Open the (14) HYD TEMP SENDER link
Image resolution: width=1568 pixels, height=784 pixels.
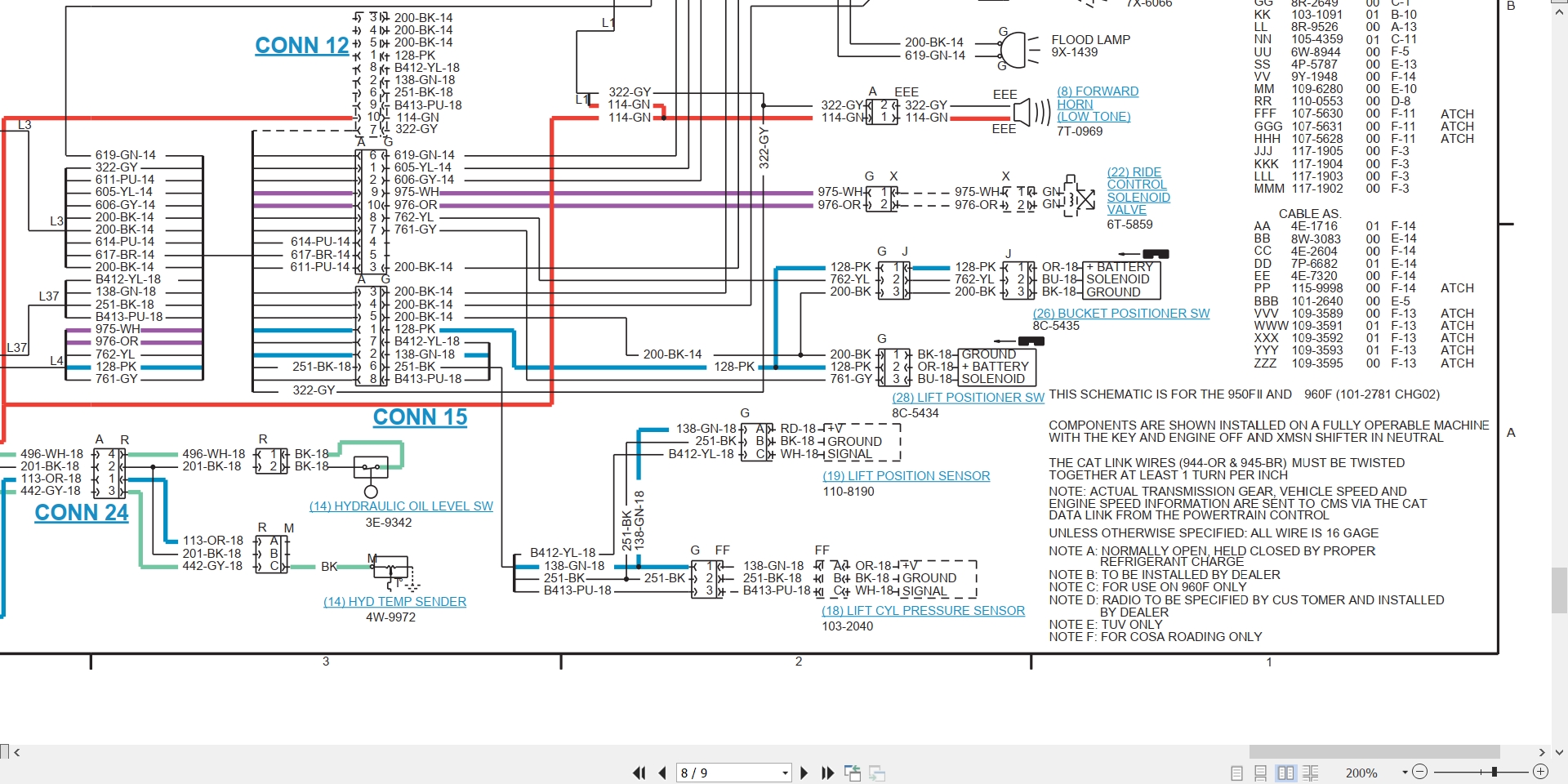[x=395, y=602]
